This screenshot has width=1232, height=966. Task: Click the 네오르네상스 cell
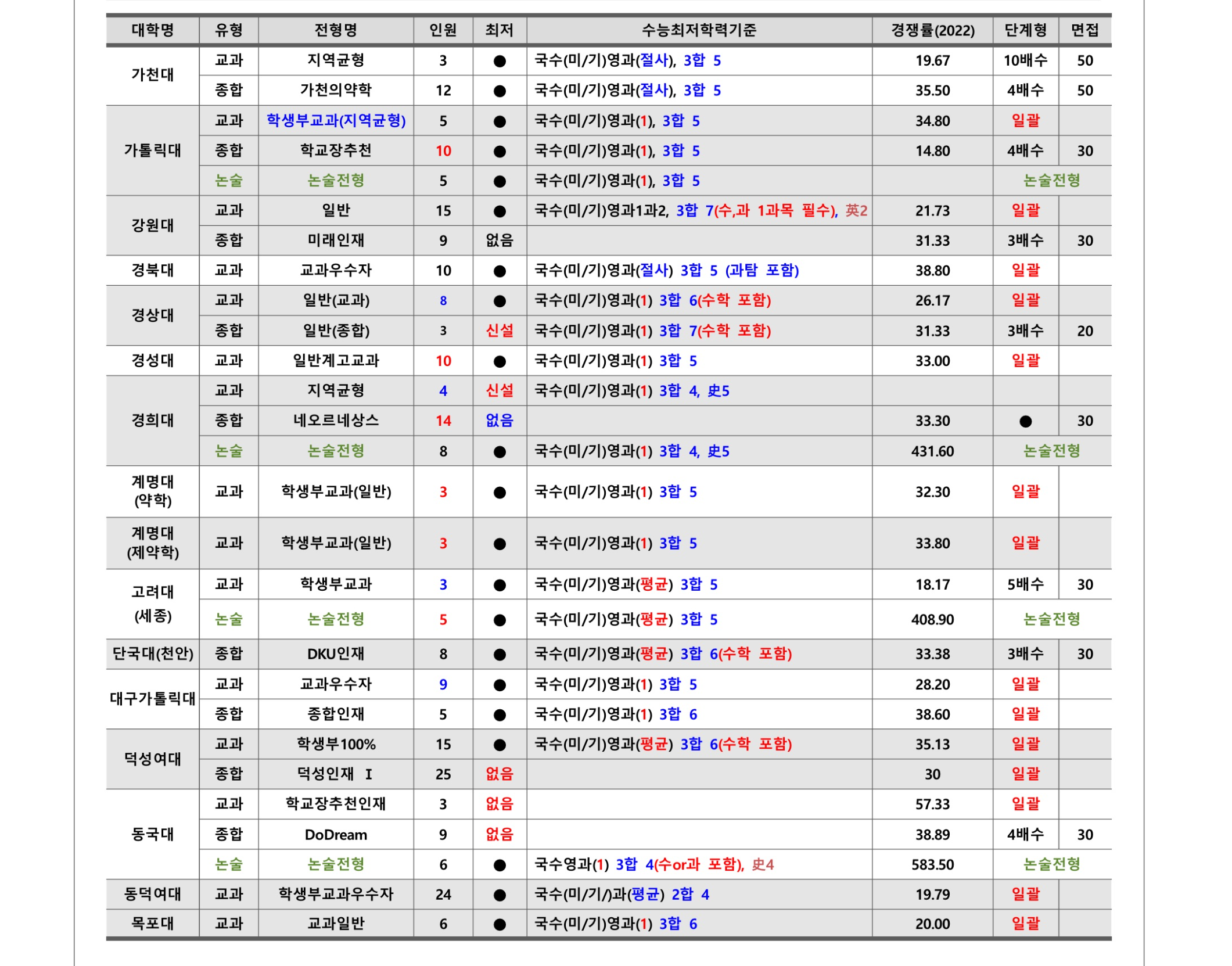click(336, 420)
